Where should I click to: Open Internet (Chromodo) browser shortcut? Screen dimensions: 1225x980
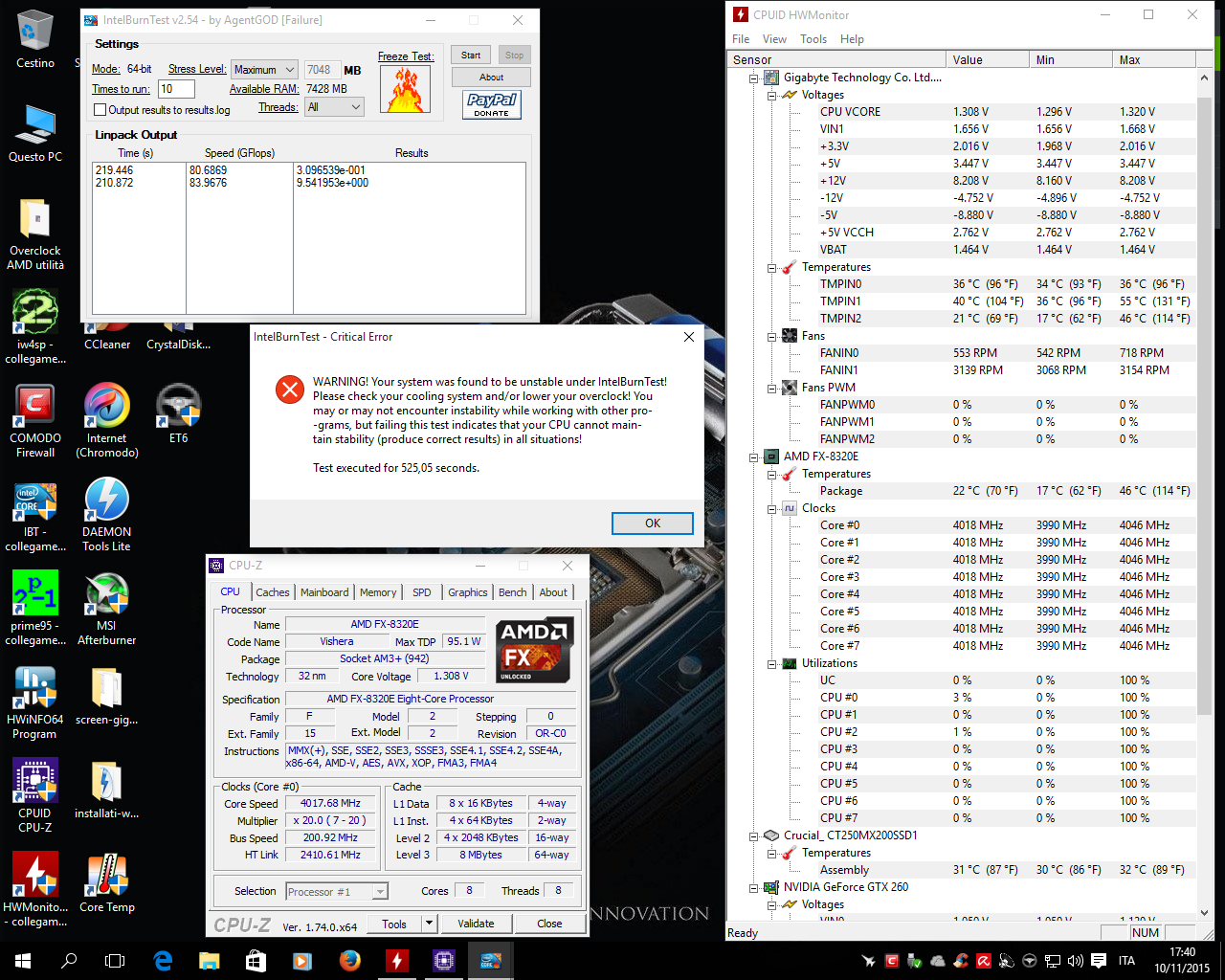[x=107, y=420]
